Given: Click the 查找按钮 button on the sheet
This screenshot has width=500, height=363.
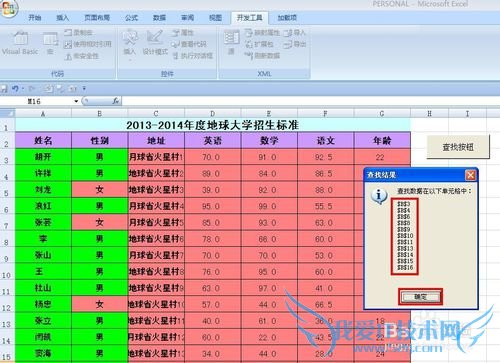Looking at the screenshot, I should point(458,147).
